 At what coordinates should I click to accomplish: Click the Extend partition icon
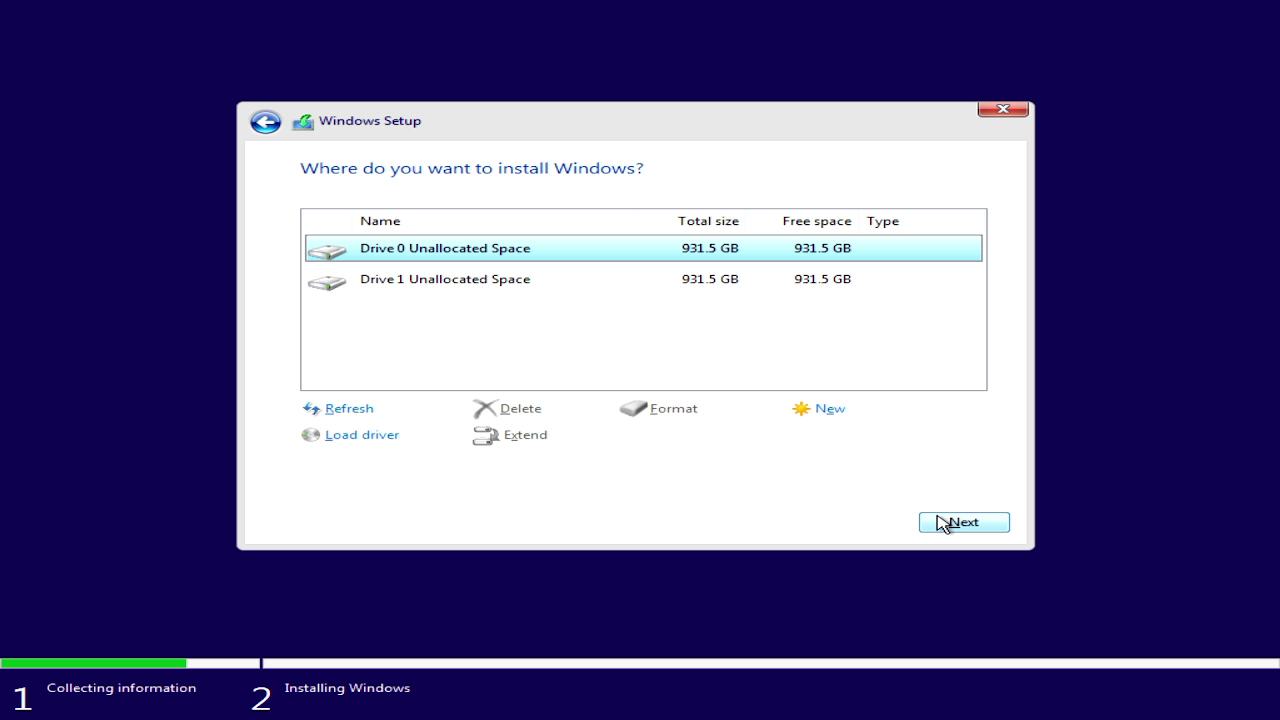click(x=485, y=436)
